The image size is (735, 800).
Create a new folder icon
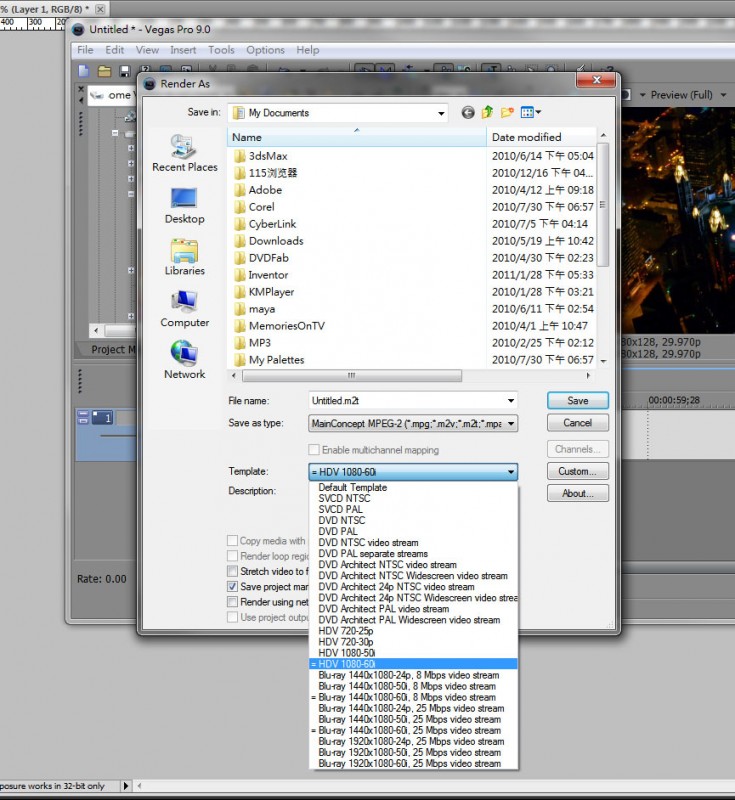point(507,113)
